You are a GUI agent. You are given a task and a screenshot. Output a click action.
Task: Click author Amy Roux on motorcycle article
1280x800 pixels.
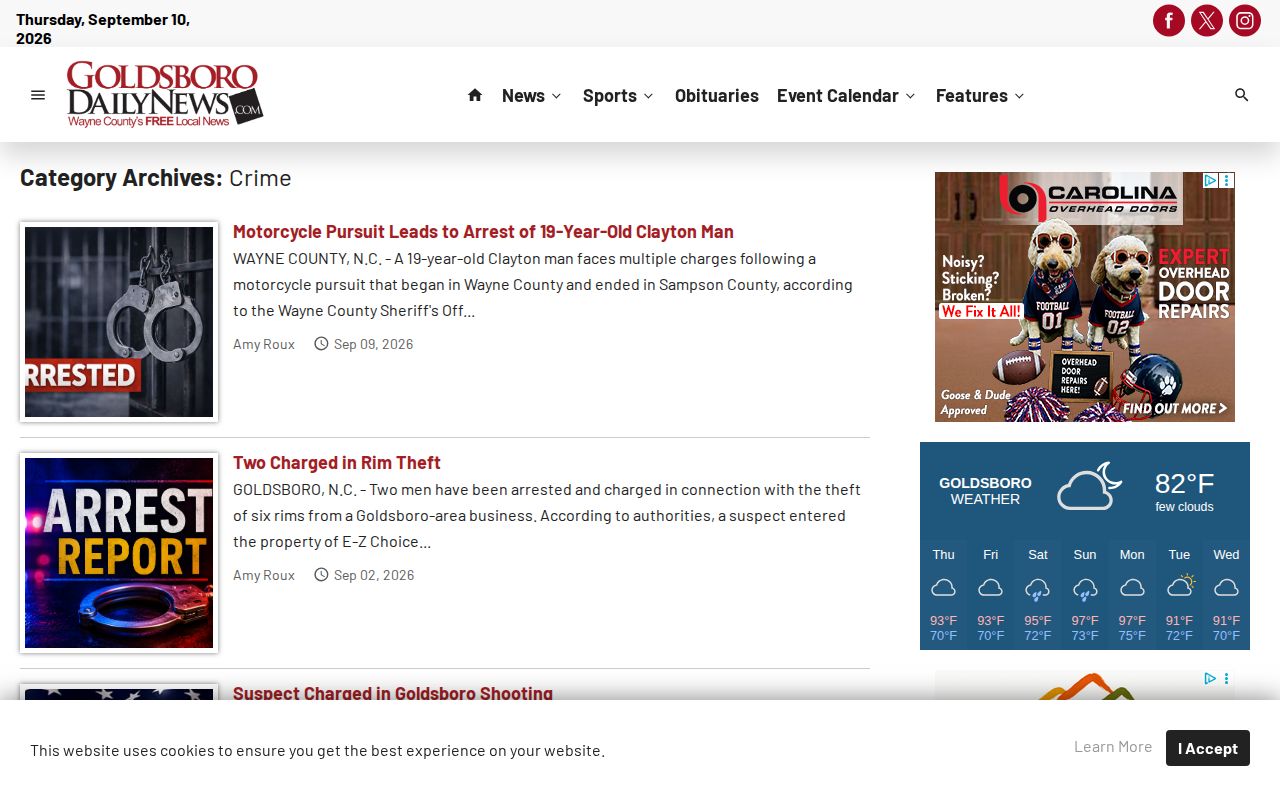[264, 344]
